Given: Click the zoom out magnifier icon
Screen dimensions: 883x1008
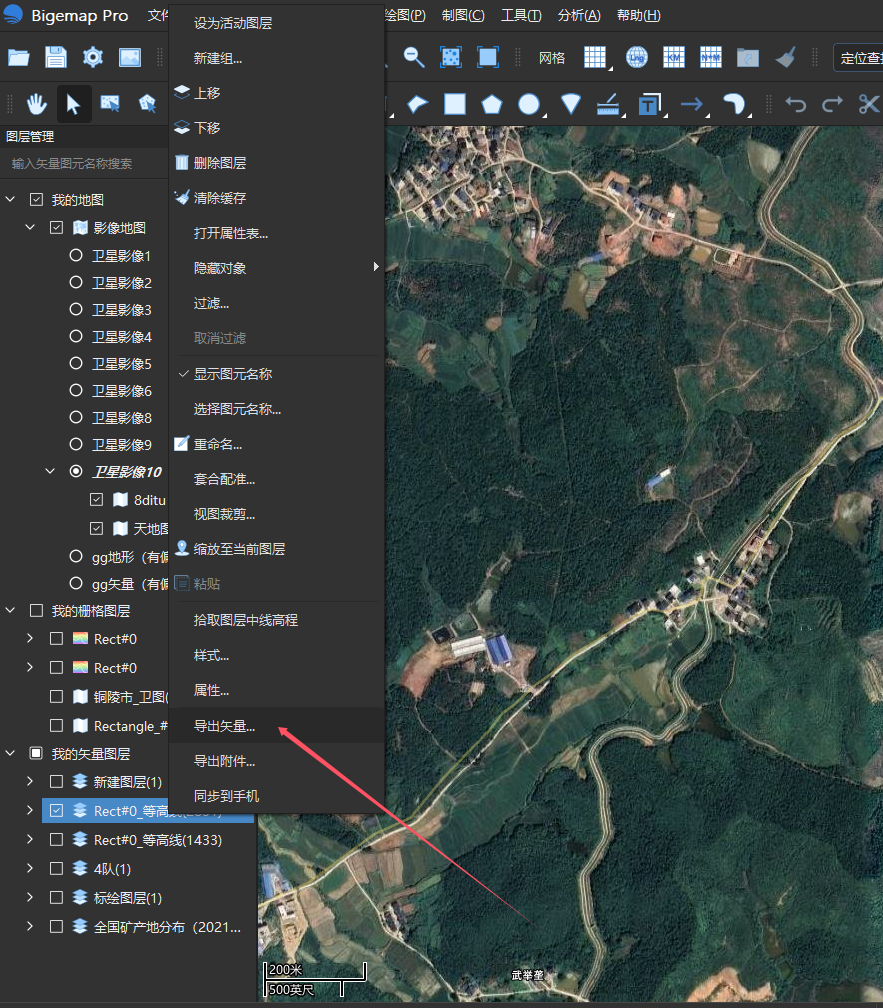Looking at the screenshot, I should click(x=414, y=57).
